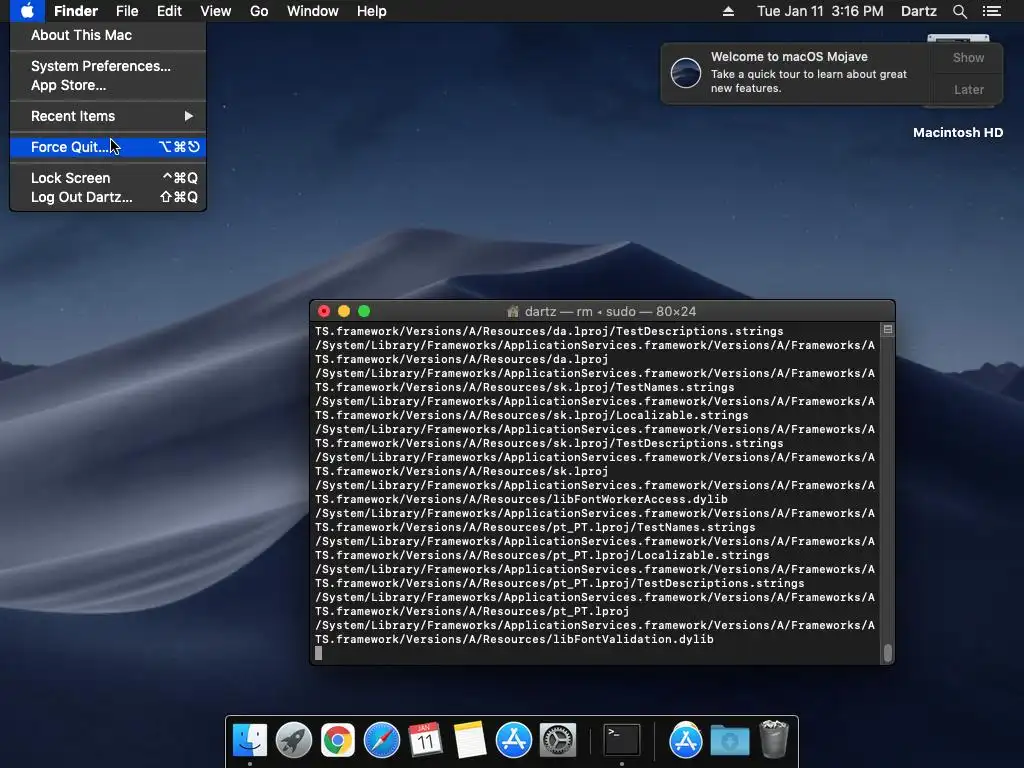Minimize Terminal with yellow button
Image resolution: width=1024 pixels, height=768 pixels.
click(x=344, y=312)
